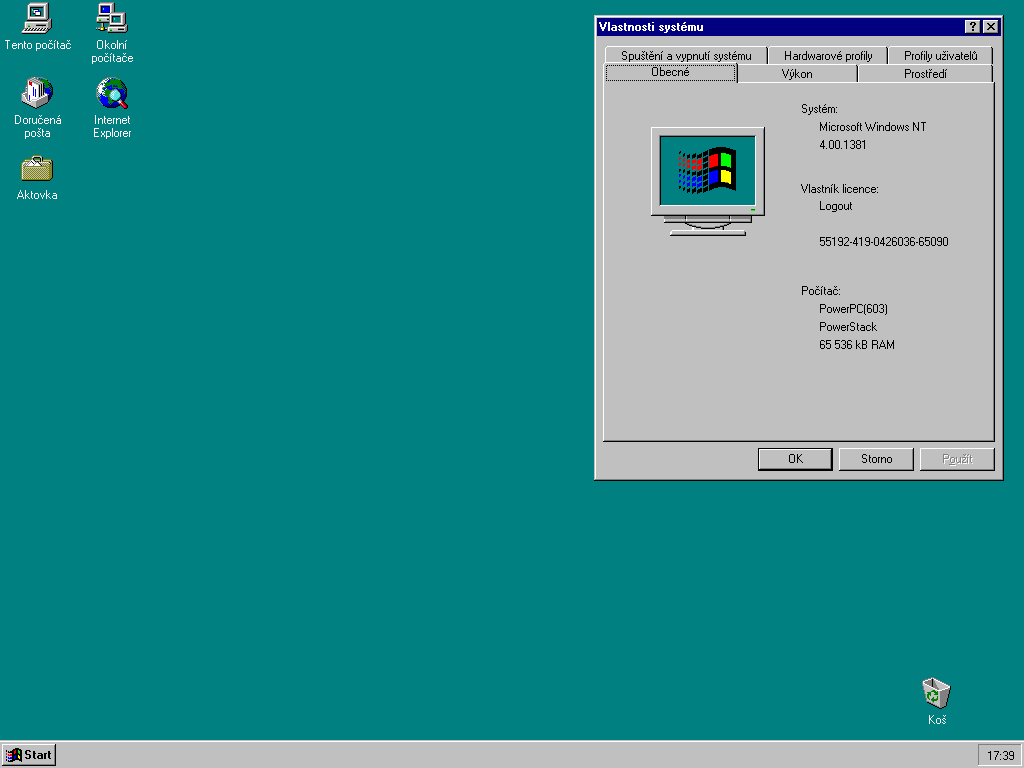Select the Obecné tab

[x=670, y=73]
